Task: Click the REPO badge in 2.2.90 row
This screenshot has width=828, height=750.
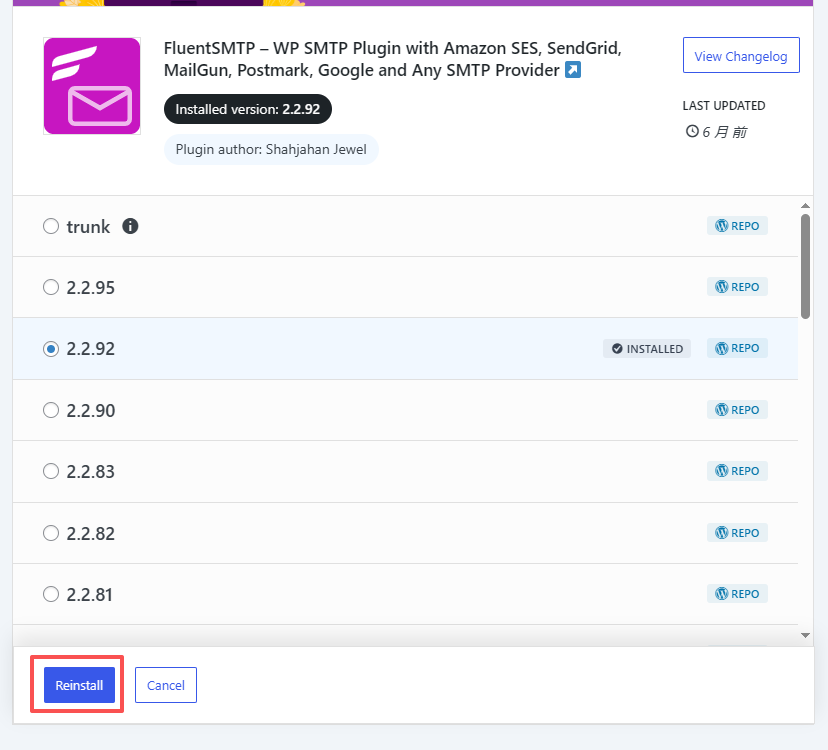Action: coord(737,410)
